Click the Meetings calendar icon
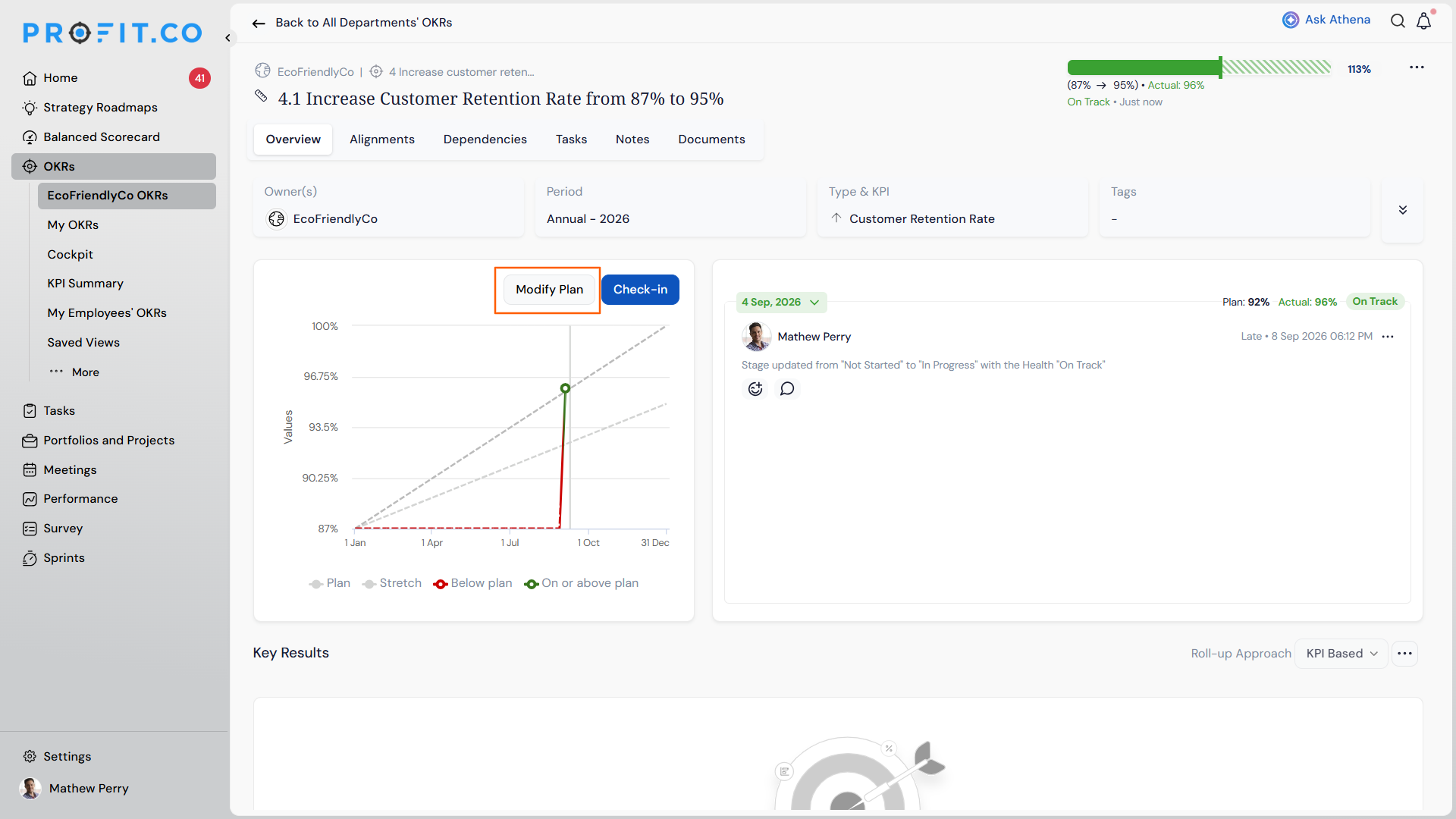Image resolution: width=1456 pixels, height=819 pixels. coord(30,470)
